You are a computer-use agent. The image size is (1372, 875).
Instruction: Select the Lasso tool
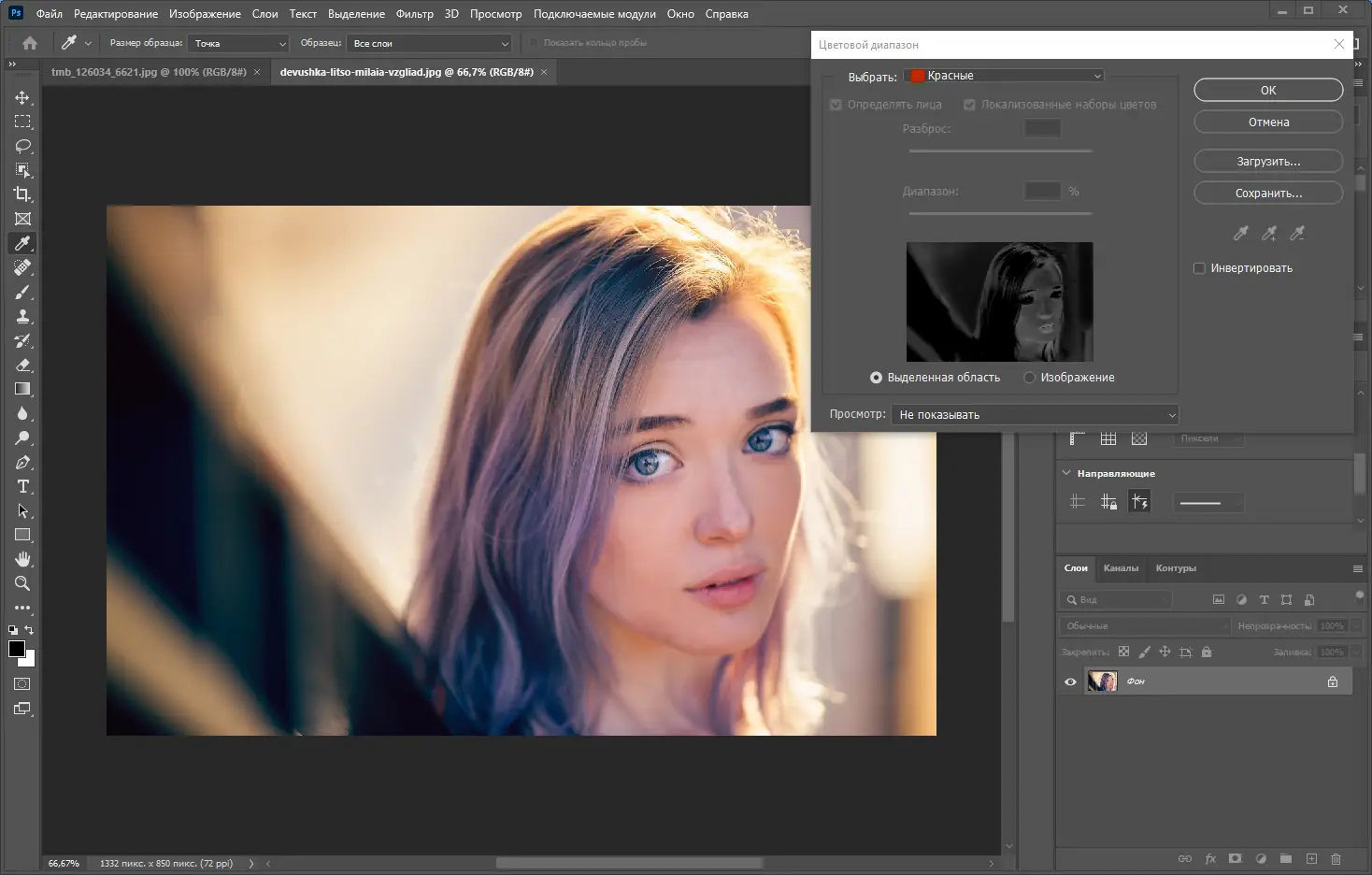point(22,147)
